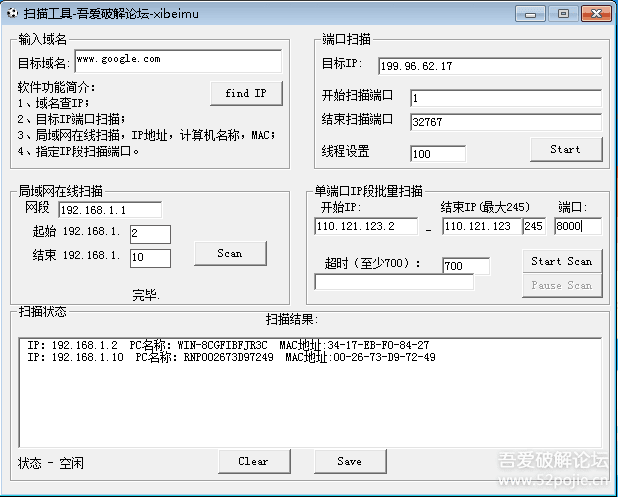The image size is (618, 497).
Task: Click the timeout field showing 700
Action: [465, 266]
